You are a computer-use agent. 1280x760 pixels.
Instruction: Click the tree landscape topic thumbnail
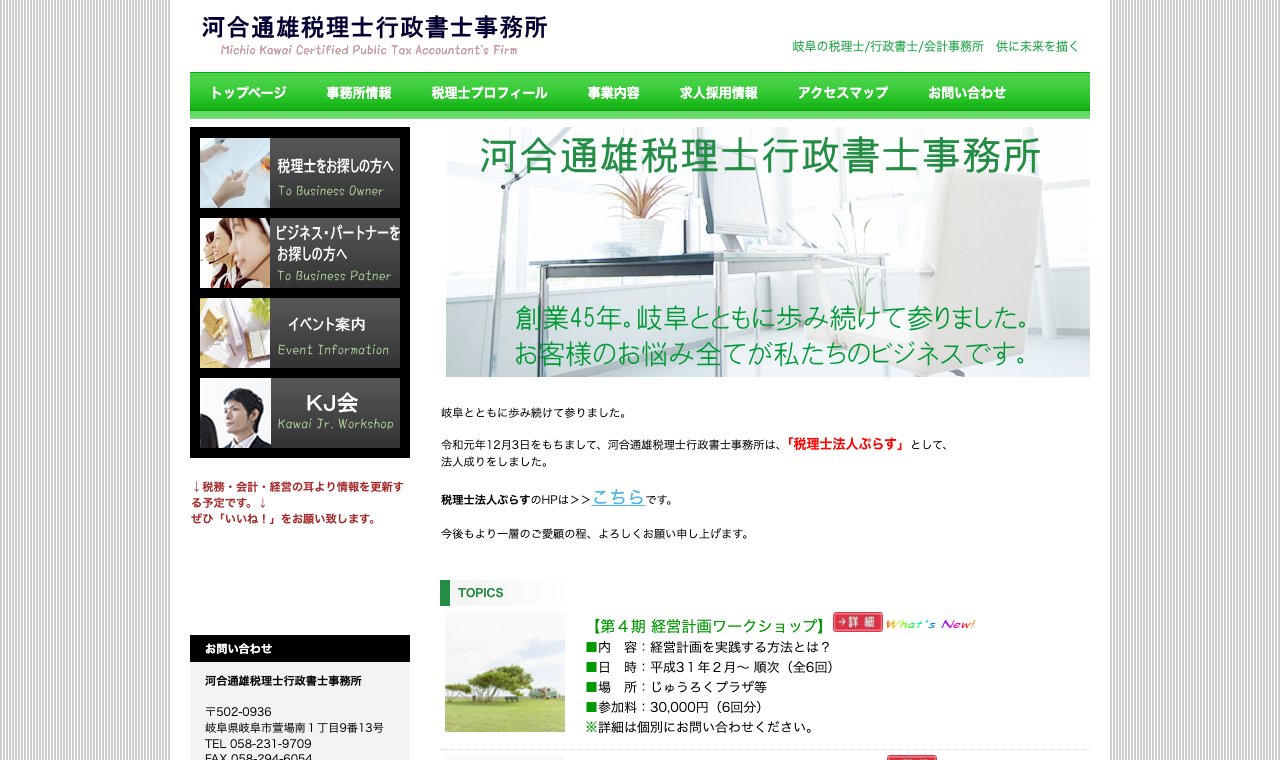[x=505, y=672]
